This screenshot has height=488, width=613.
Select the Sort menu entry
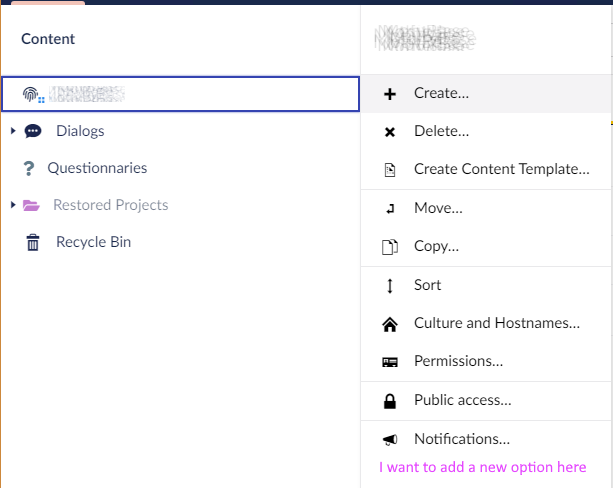tap(486, 285)
